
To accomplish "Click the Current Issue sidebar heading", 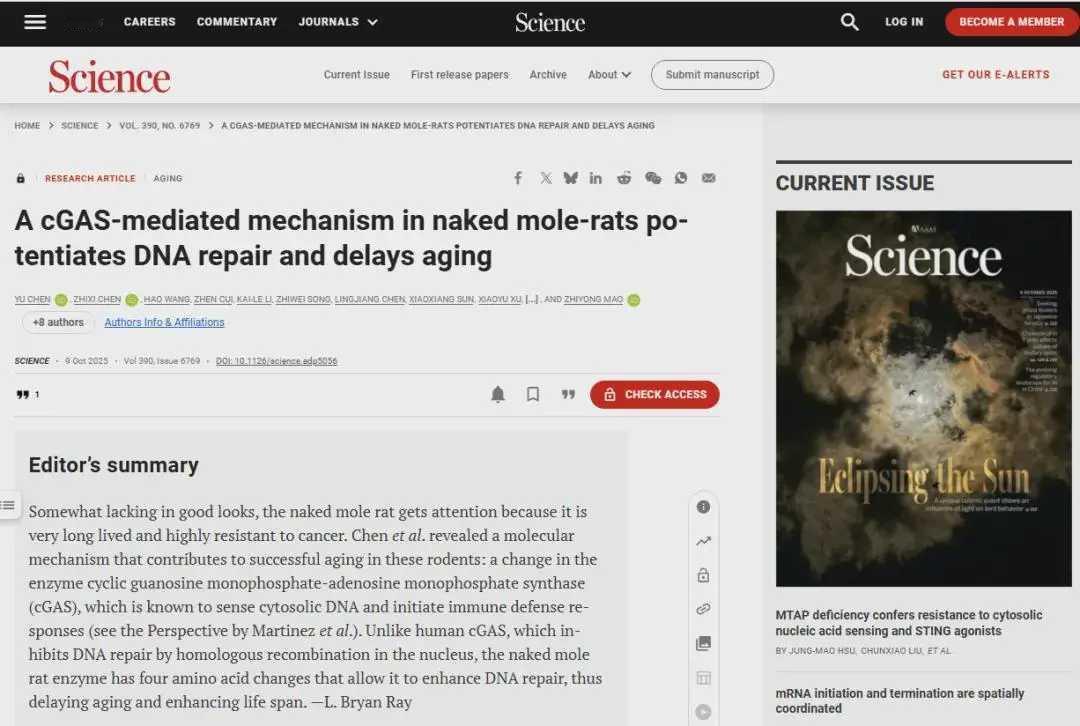I will pyautogui.click(x=855, y=183).
